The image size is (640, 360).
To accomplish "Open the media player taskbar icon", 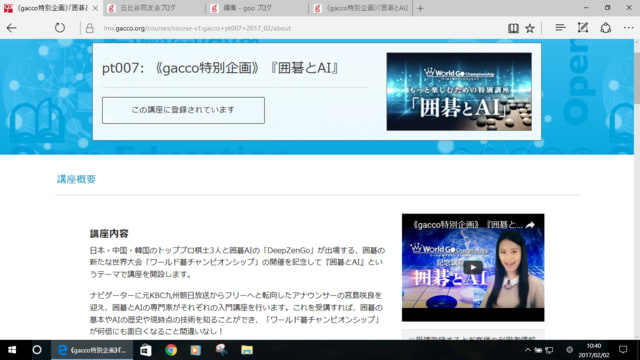I will point(196,350).
